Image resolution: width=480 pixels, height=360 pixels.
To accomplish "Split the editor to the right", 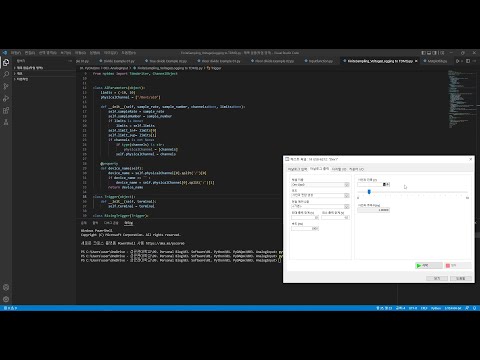I will click(x=468, y=61).
